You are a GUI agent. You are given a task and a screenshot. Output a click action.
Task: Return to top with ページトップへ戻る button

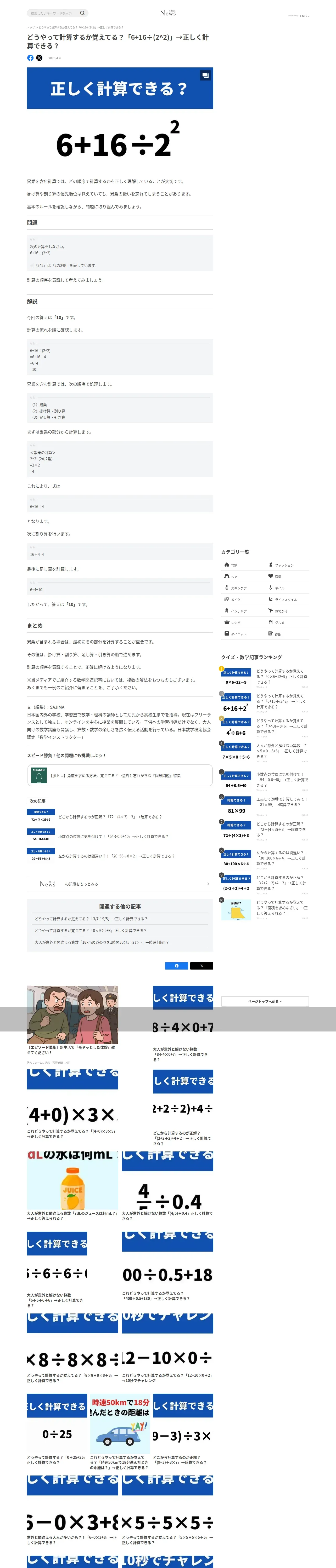265,1001
